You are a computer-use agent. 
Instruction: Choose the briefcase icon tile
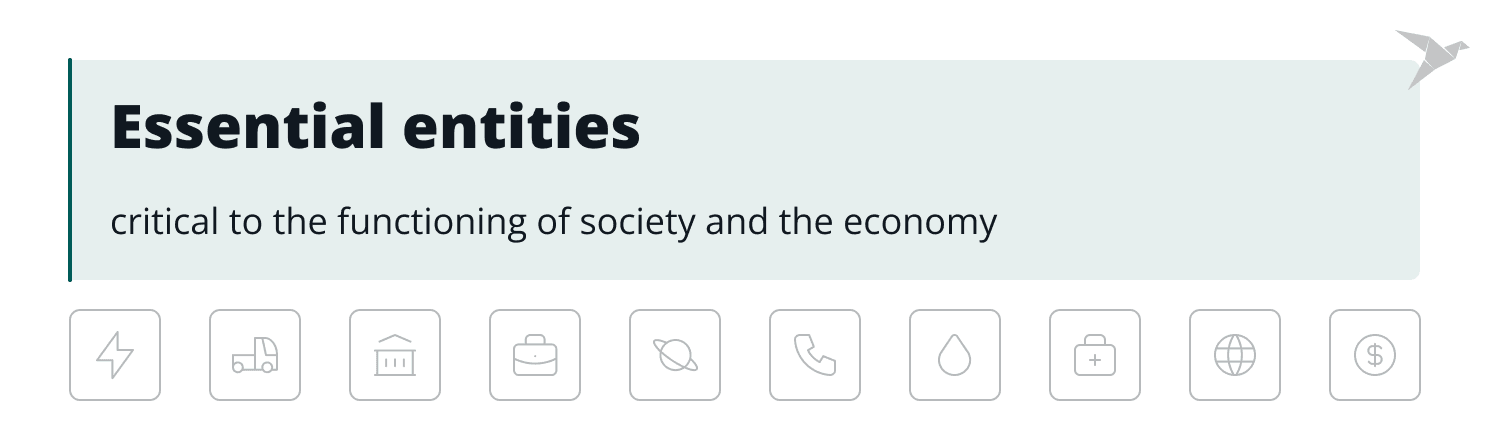pos(535,355)
